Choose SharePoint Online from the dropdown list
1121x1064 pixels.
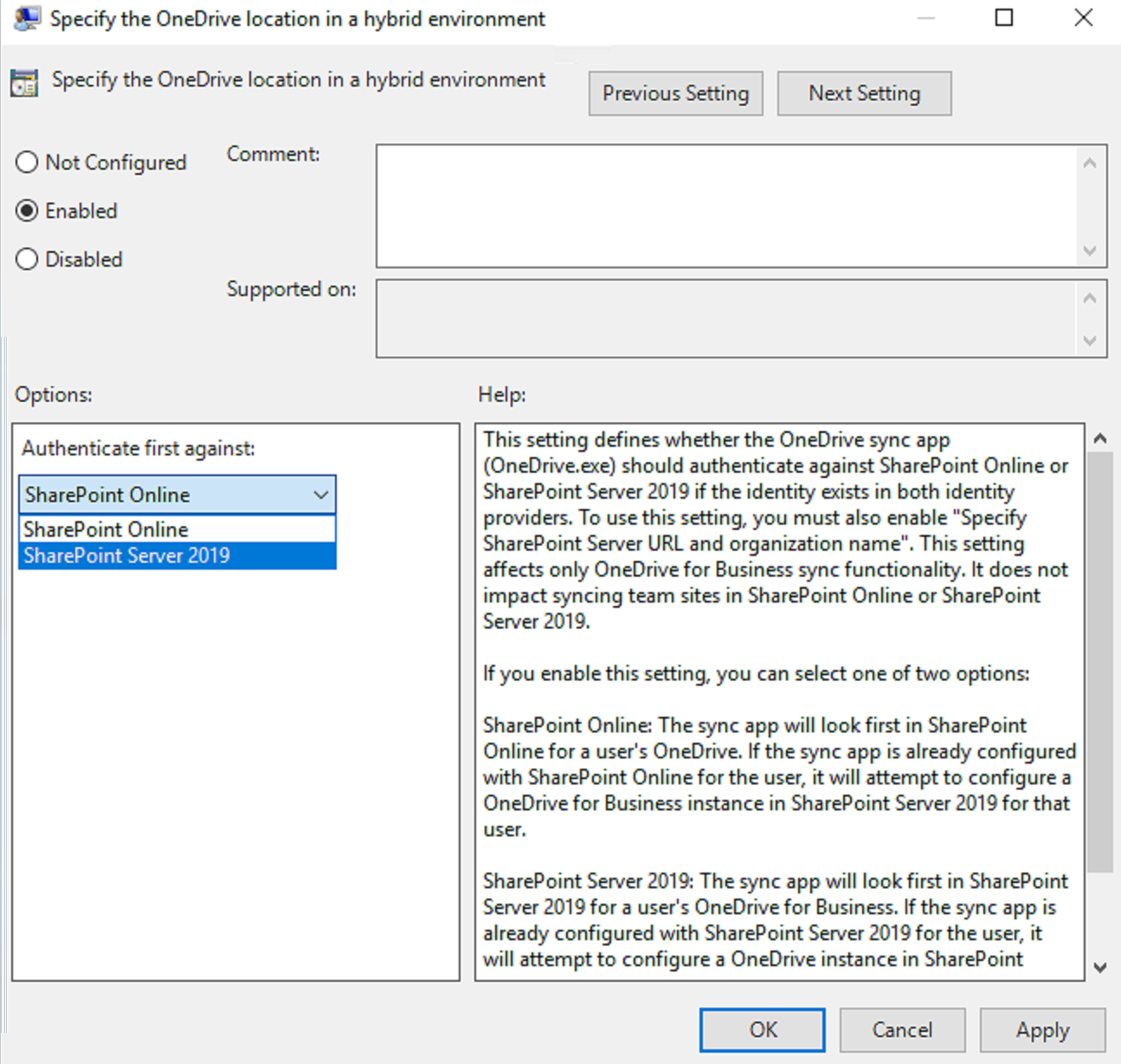pyautogui.click(x=177, y=529)
